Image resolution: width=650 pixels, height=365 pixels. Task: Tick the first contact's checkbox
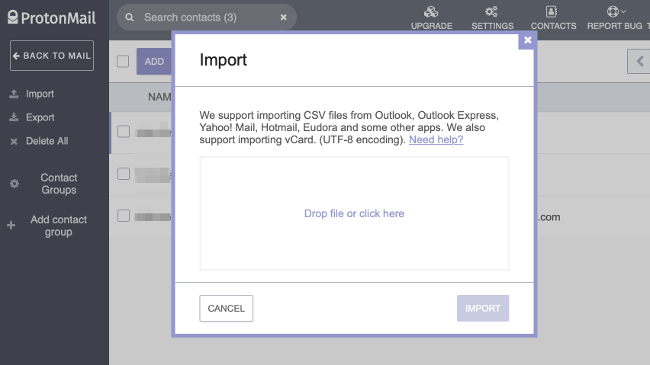(x=123, y=131)
